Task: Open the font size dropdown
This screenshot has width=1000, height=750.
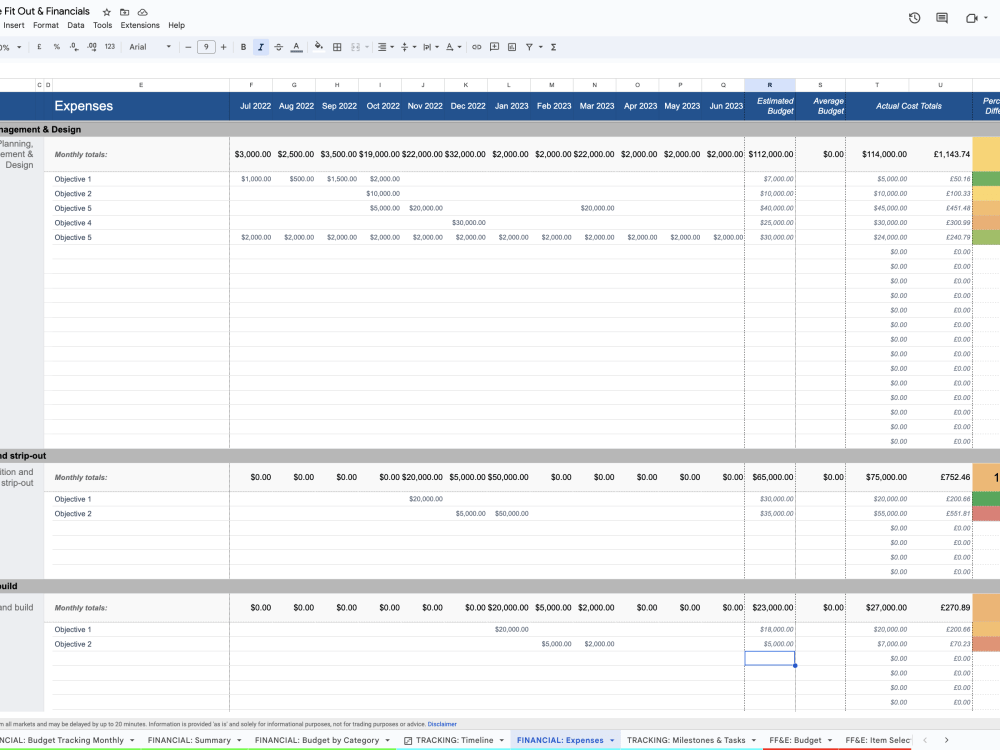Action: point(206,47)
